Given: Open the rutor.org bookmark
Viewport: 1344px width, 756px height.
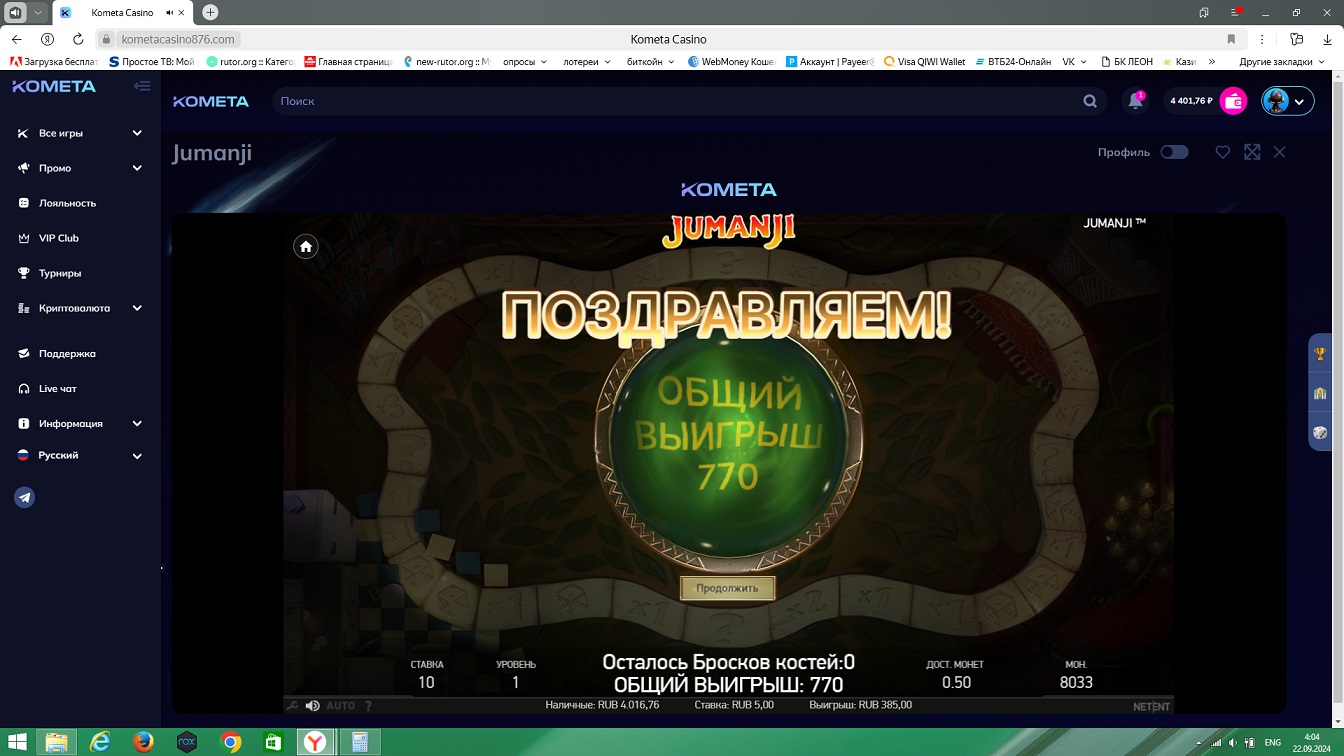Looking at the screenshot, I should coord(250,62).
